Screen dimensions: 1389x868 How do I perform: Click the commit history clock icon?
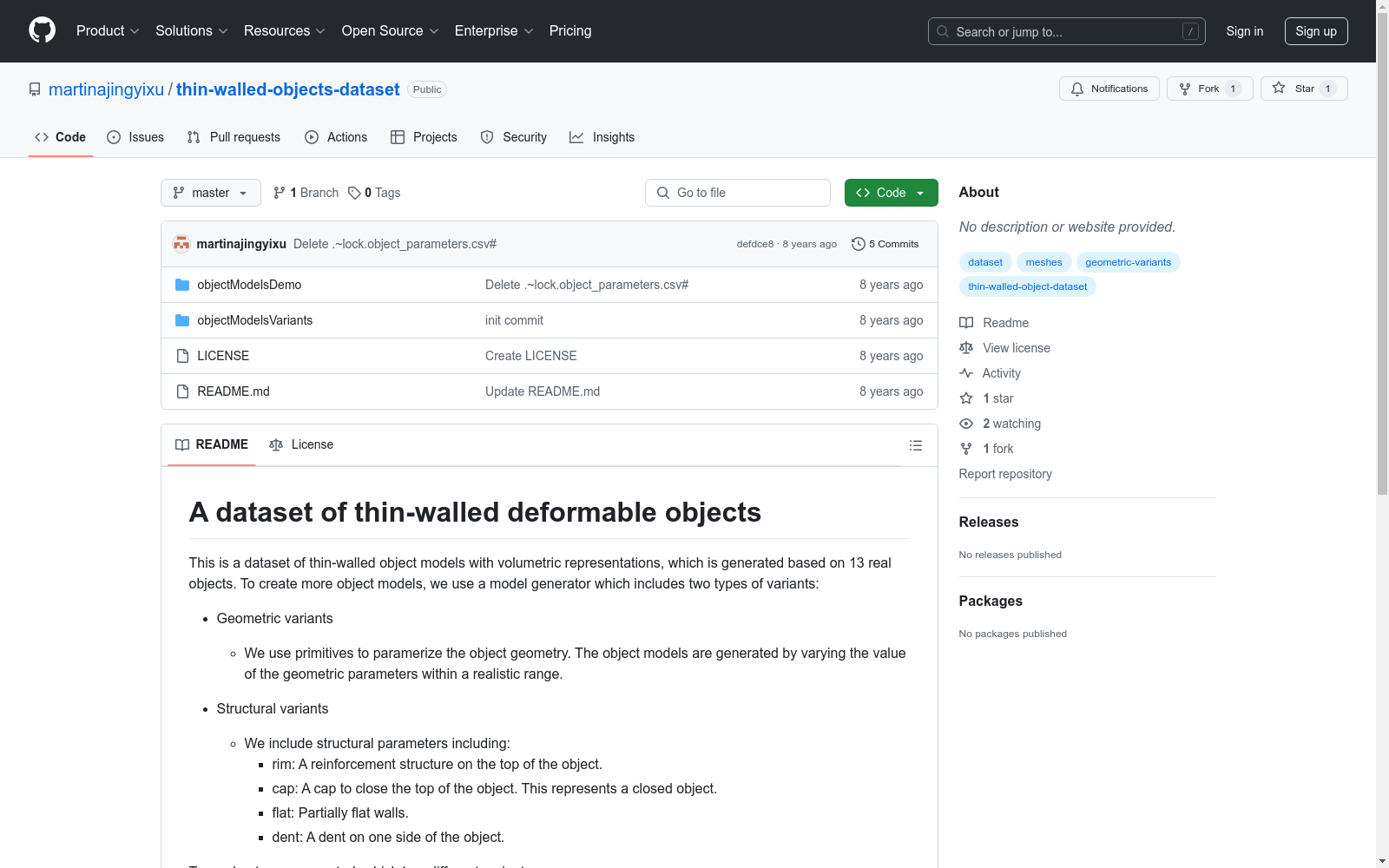(859, 244)
